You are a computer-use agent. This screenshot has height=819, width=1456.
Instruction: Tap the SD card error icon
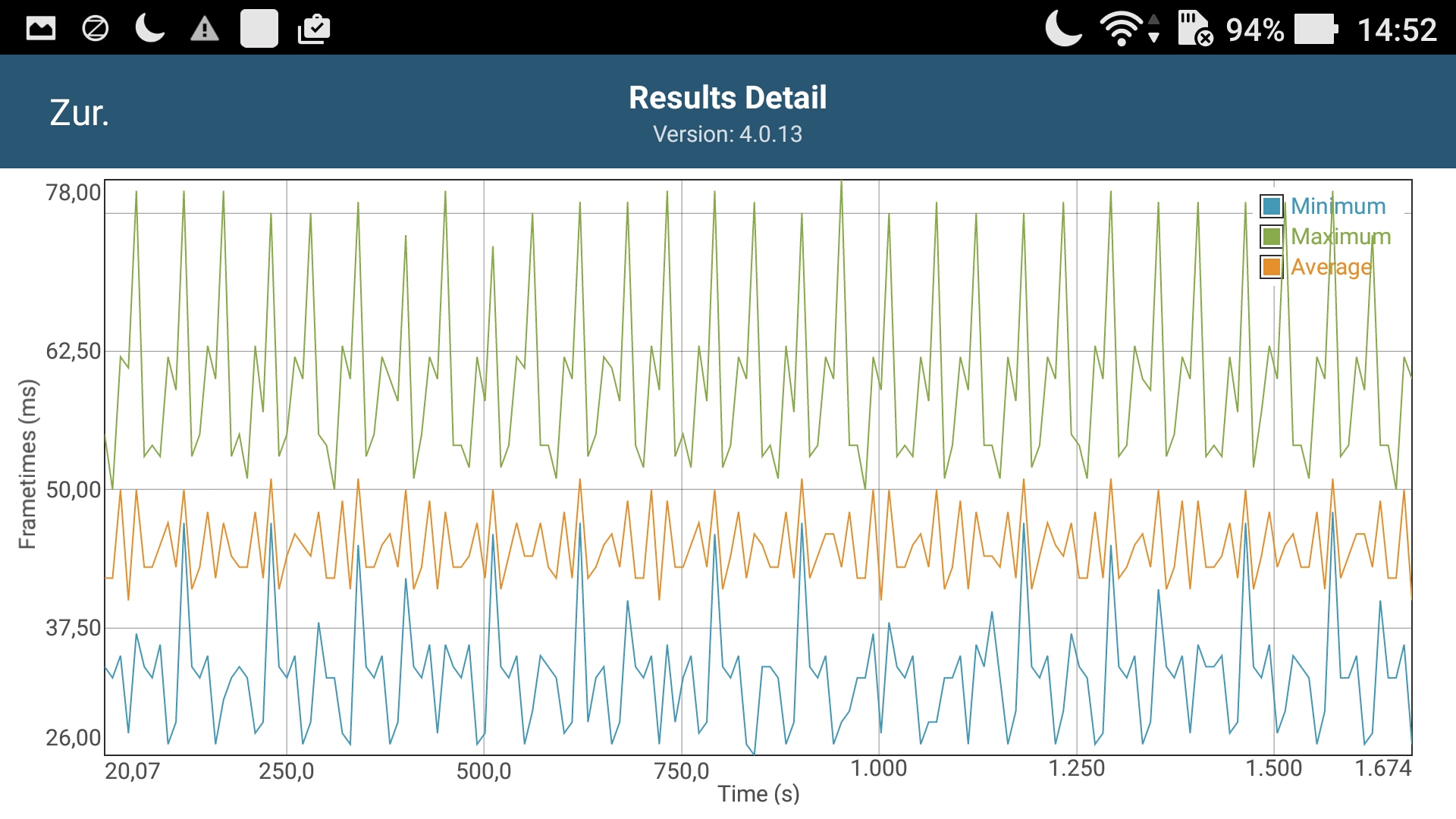click(1196, 29)
